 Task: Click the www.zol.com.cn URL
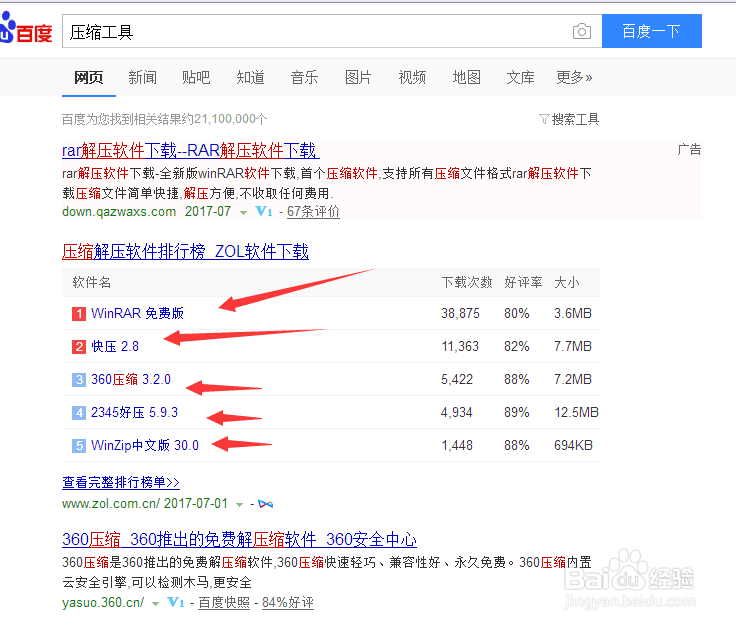pos(111,504)
